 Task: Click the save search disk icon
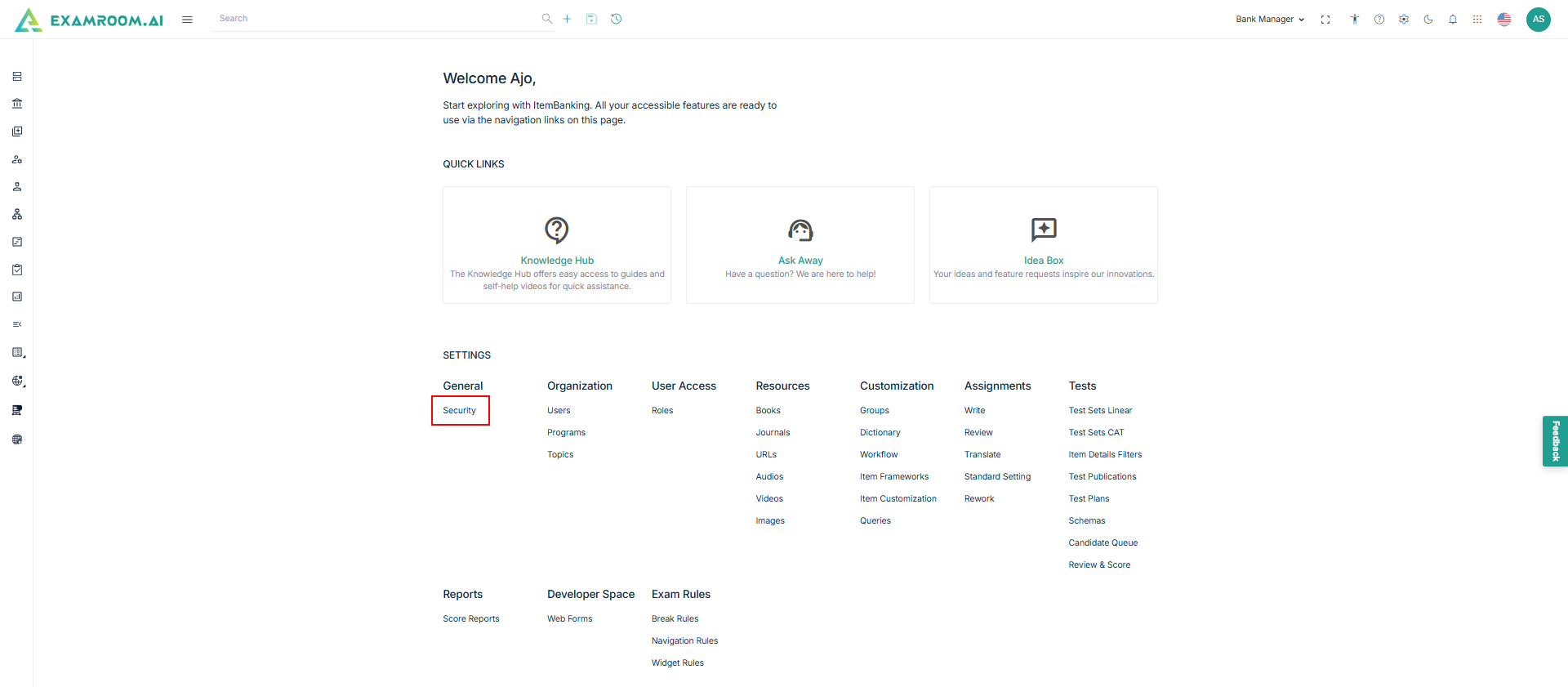pyautogui.click(x=591, y=19)
